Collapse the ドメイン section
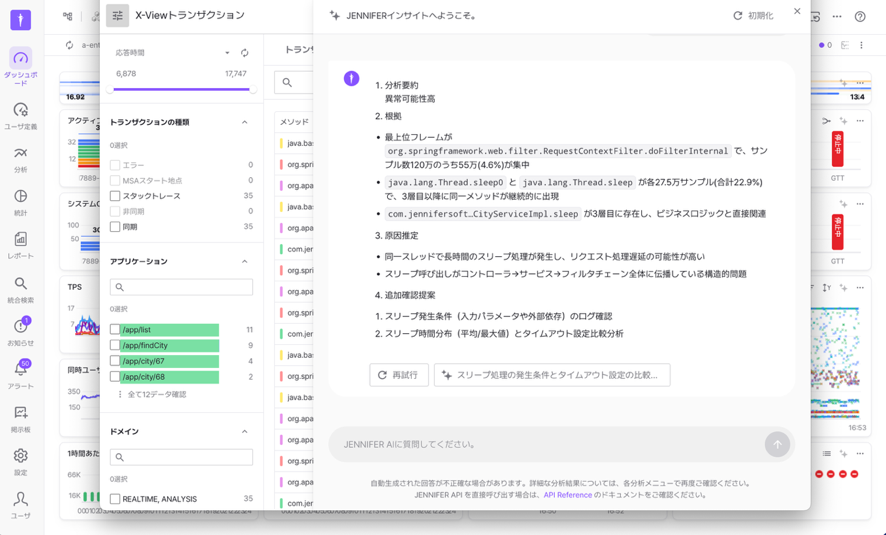The image size is (886, 535). coord(245,432)
